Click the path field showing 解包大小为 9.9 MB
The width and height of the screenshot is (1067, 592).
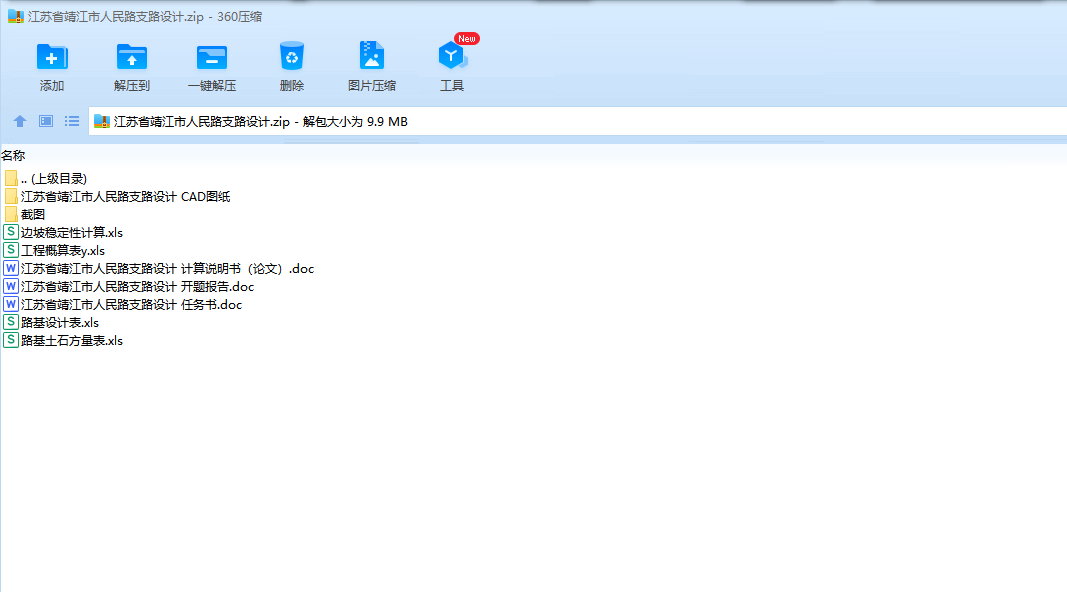click(x=577, y=121)
